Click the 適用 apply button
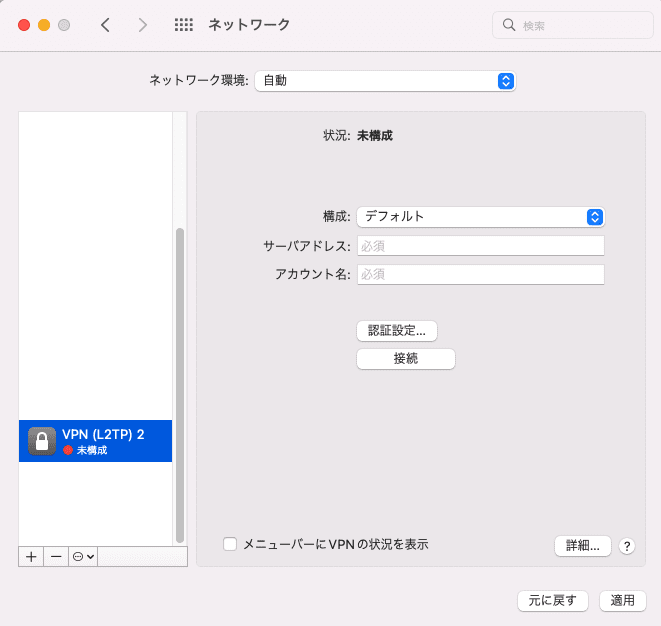This screenshot has width=661, height=626. pos(623,600)
